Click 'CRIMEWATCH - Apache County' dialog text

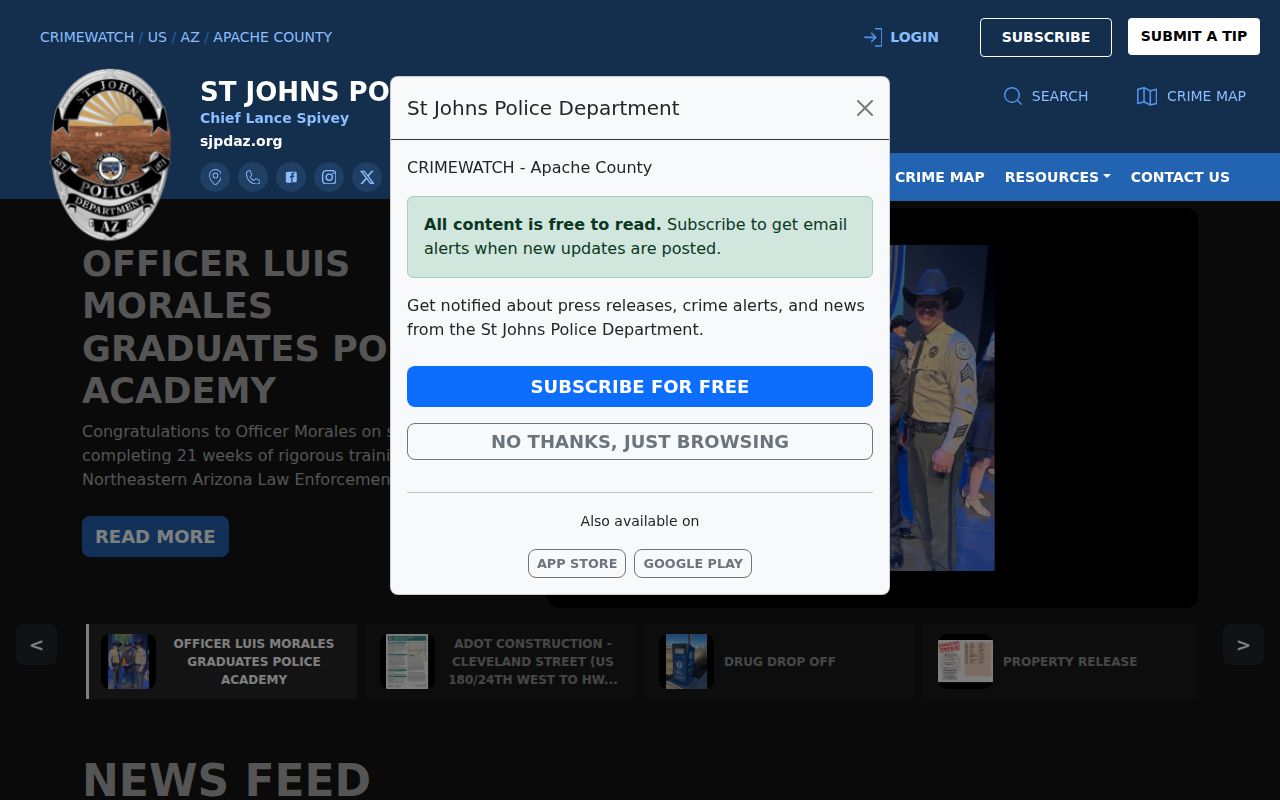(x=529, y=167)
